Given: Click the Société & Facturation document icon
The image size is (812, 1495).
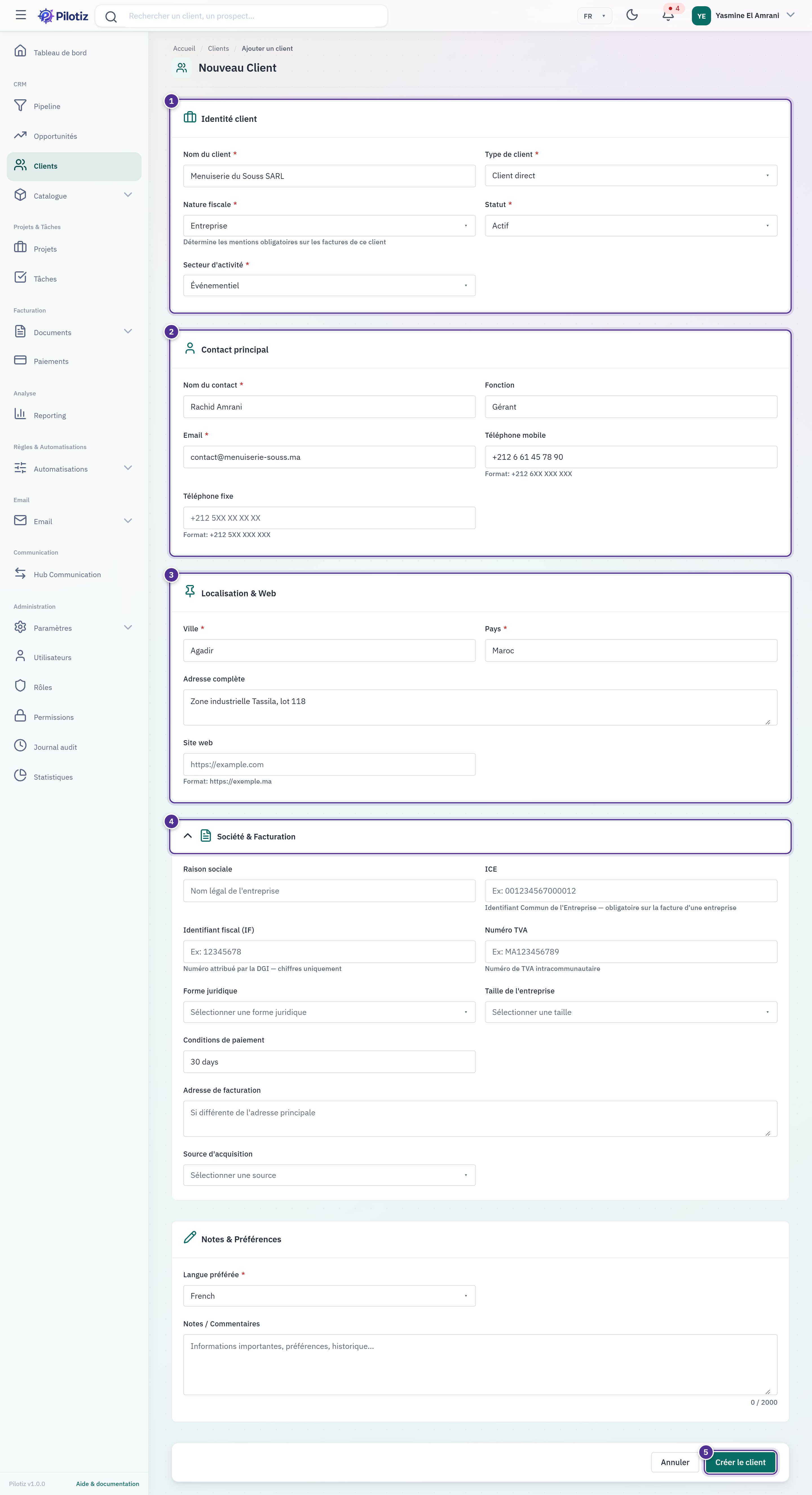Looking at the screenshot, I should [x=206, y=836].
